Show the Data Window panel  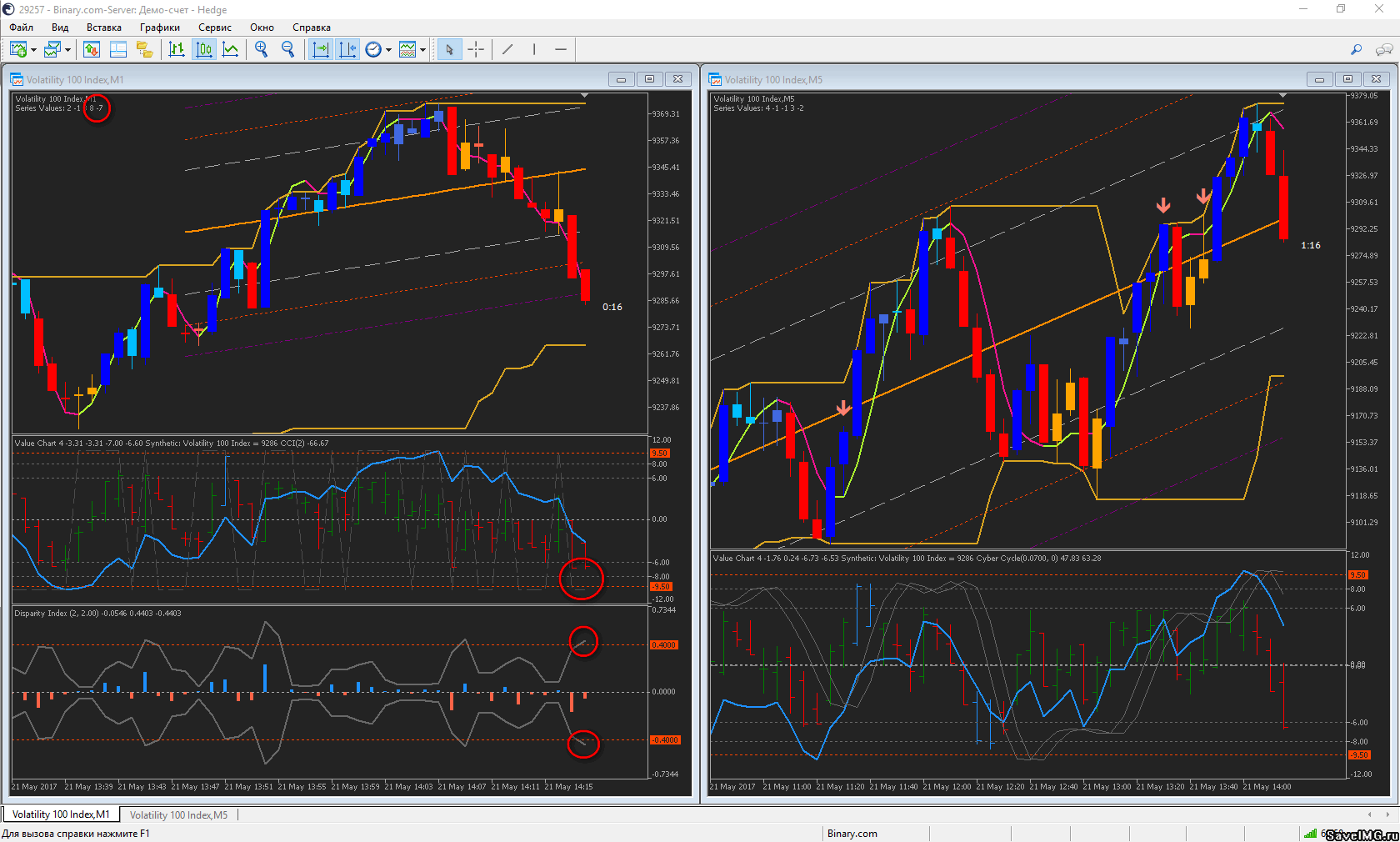(118, 50)
